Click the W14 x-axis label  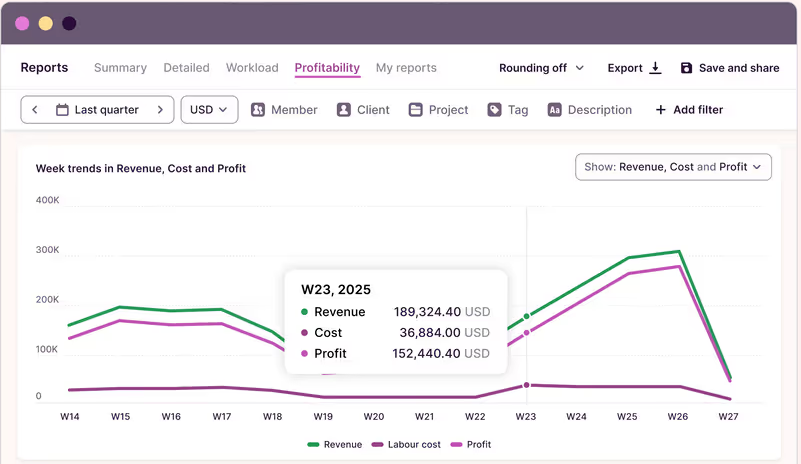tap(70, 416)
